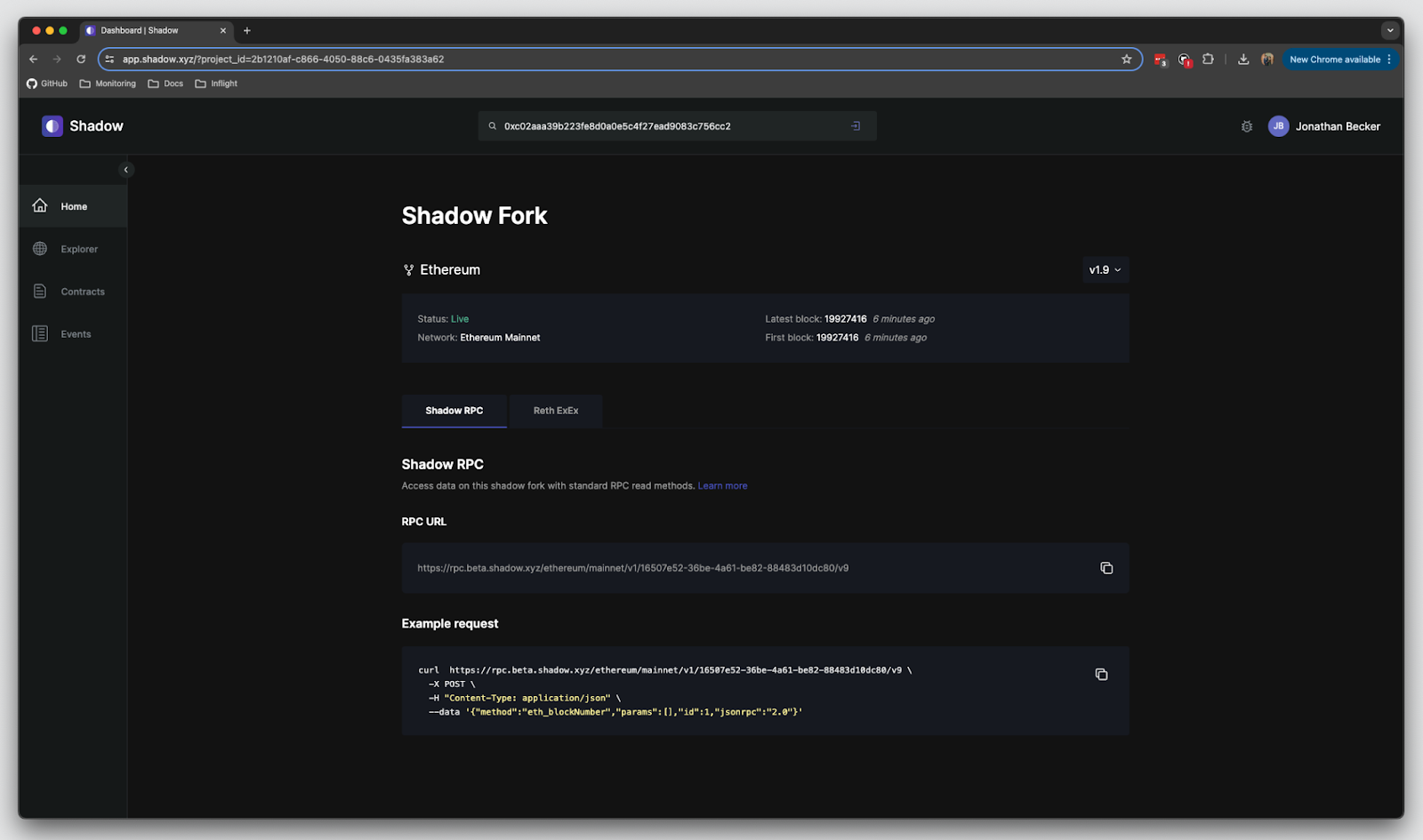The image size is (1423, 840).
Task: Click the Home house icon
Action: [40, 205]
